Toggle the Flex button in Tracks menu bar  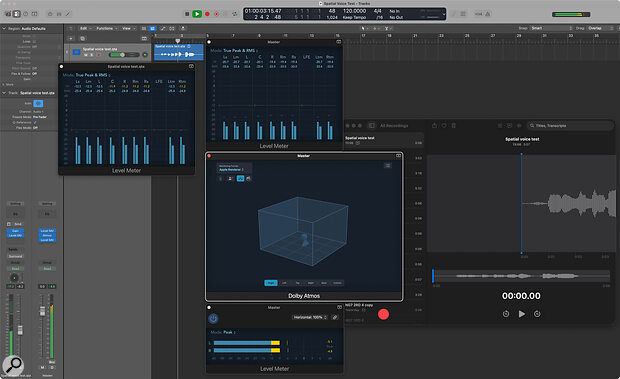pyautogui.click(x=172, y=28)
